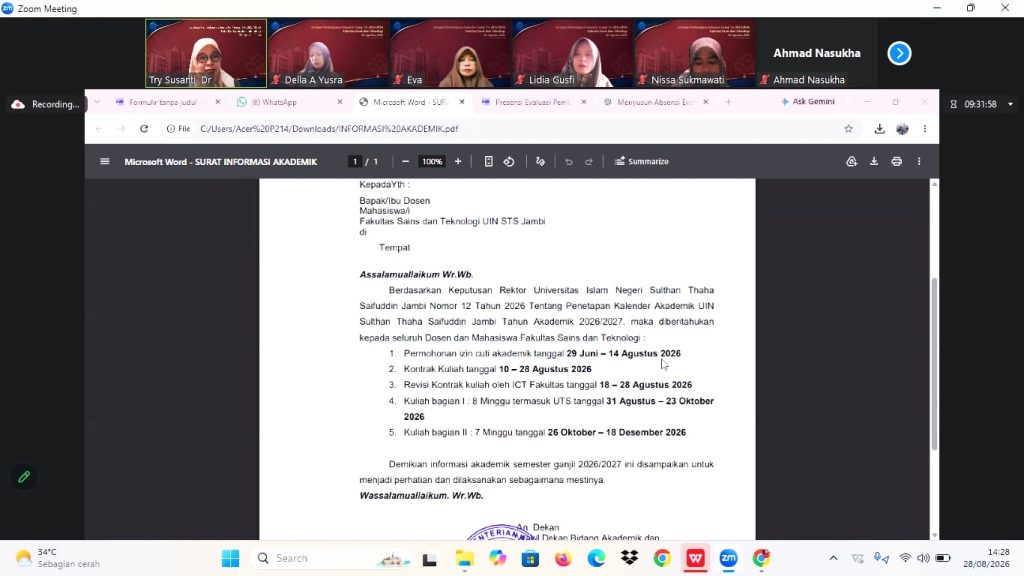
Task: Click the redo icon in PDF toolbar
Action: coord(588,161)
